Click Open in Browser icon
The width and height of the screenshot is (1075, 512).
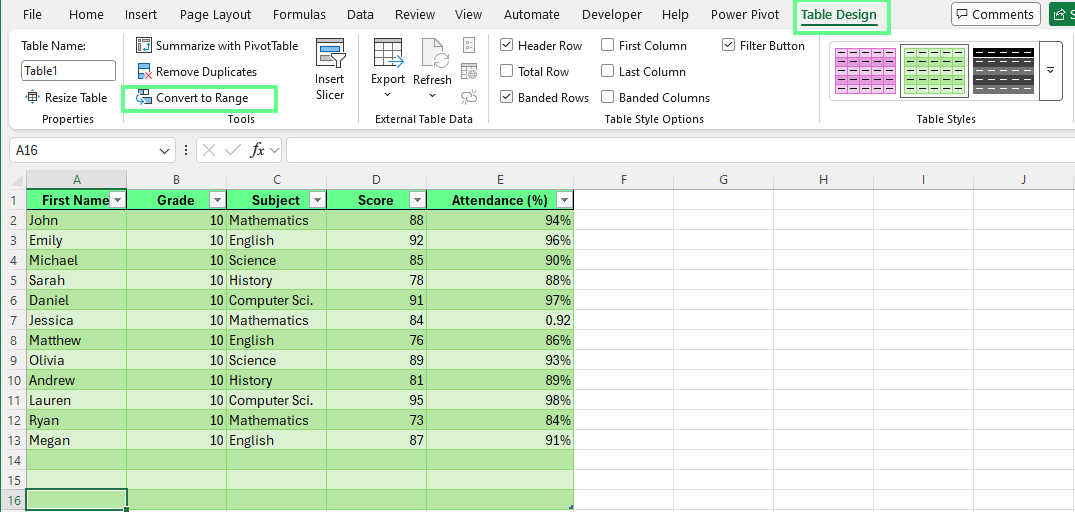(469, 71)
